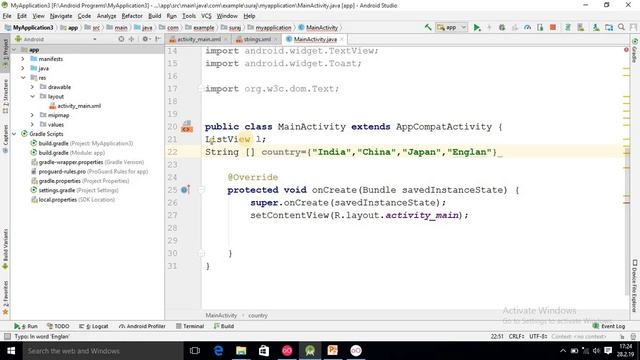Image resolution: width=640 pixels, height=360 pixels.
Task: Switch to the strings.xml editor tab
Action: pyautogui.click(x=256, y=39)
